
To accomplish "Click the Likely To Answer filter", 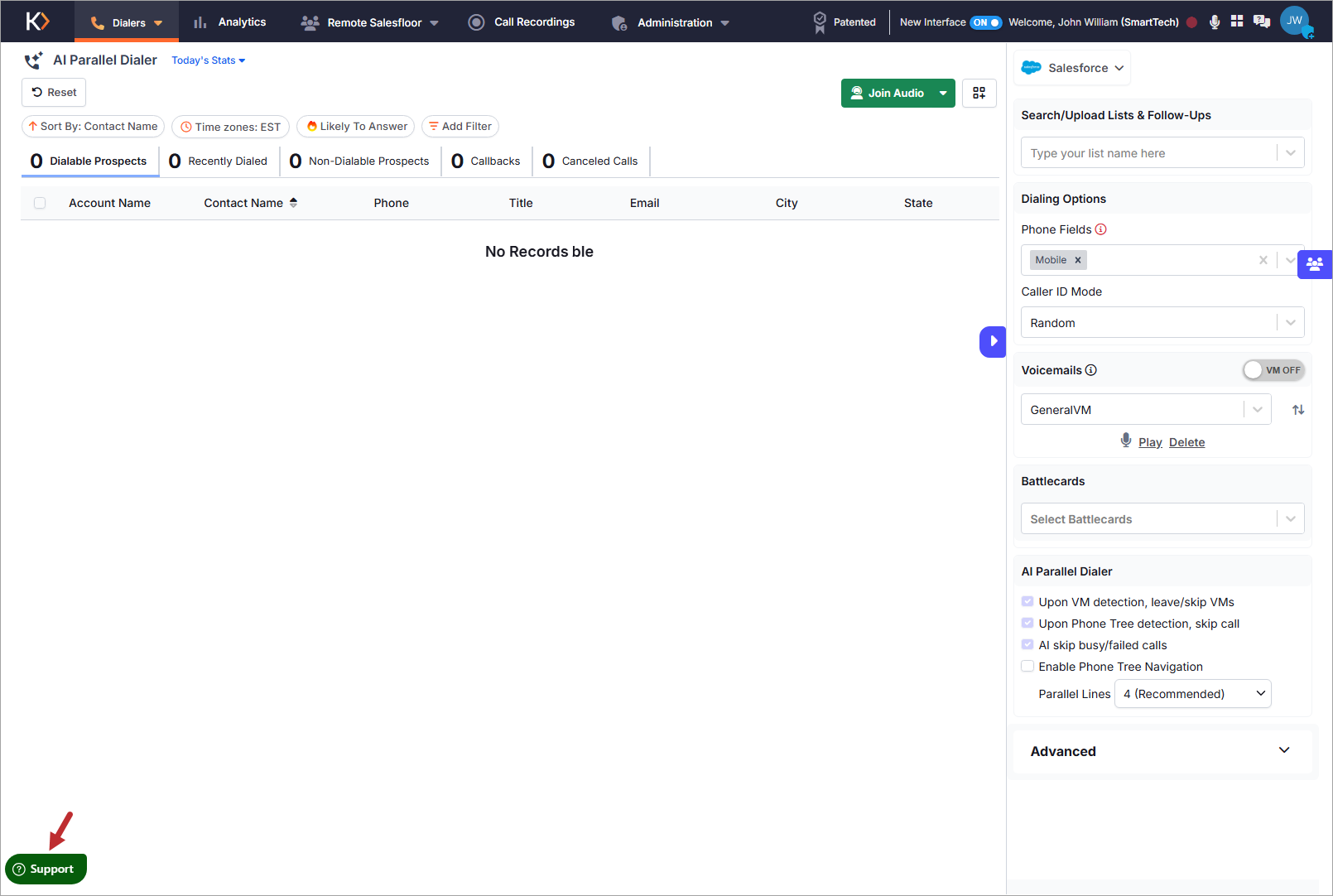I will 356,127.
